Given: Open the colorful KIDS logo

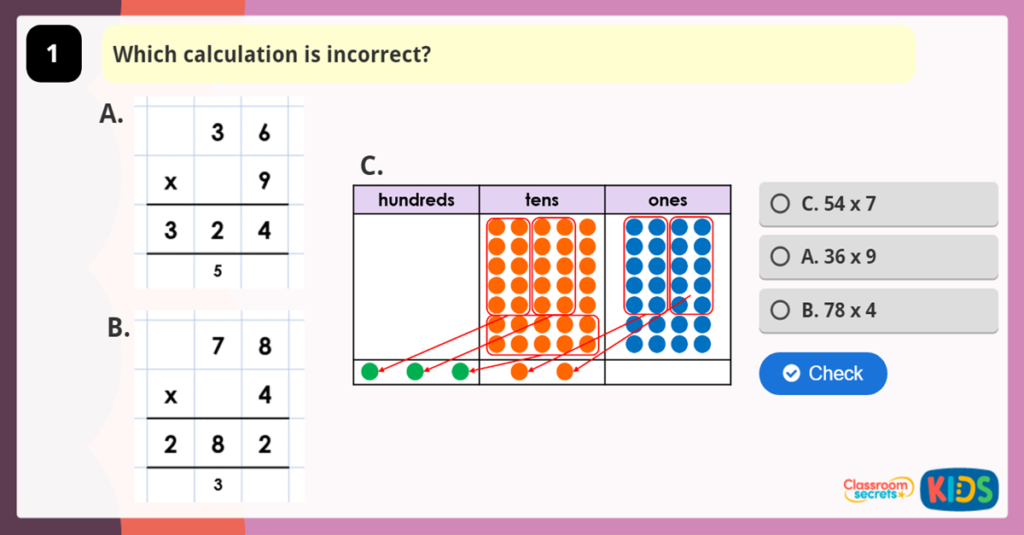Looking at the screenshot, I should pyautogui.click(x=959, y=488).
